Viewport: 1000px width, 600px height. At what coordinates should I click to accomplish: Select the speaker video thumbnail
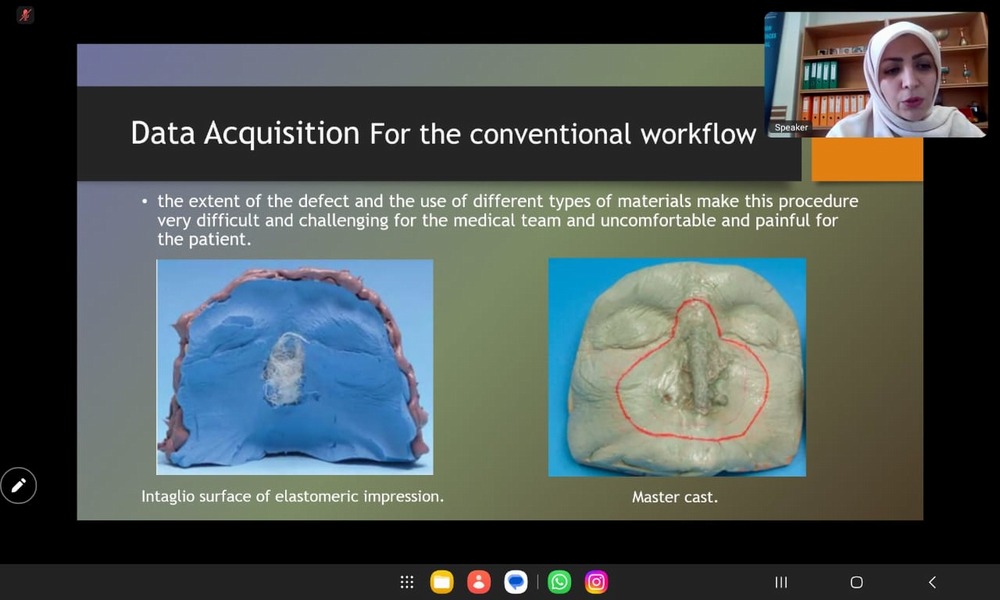click(x=876, y=74)
